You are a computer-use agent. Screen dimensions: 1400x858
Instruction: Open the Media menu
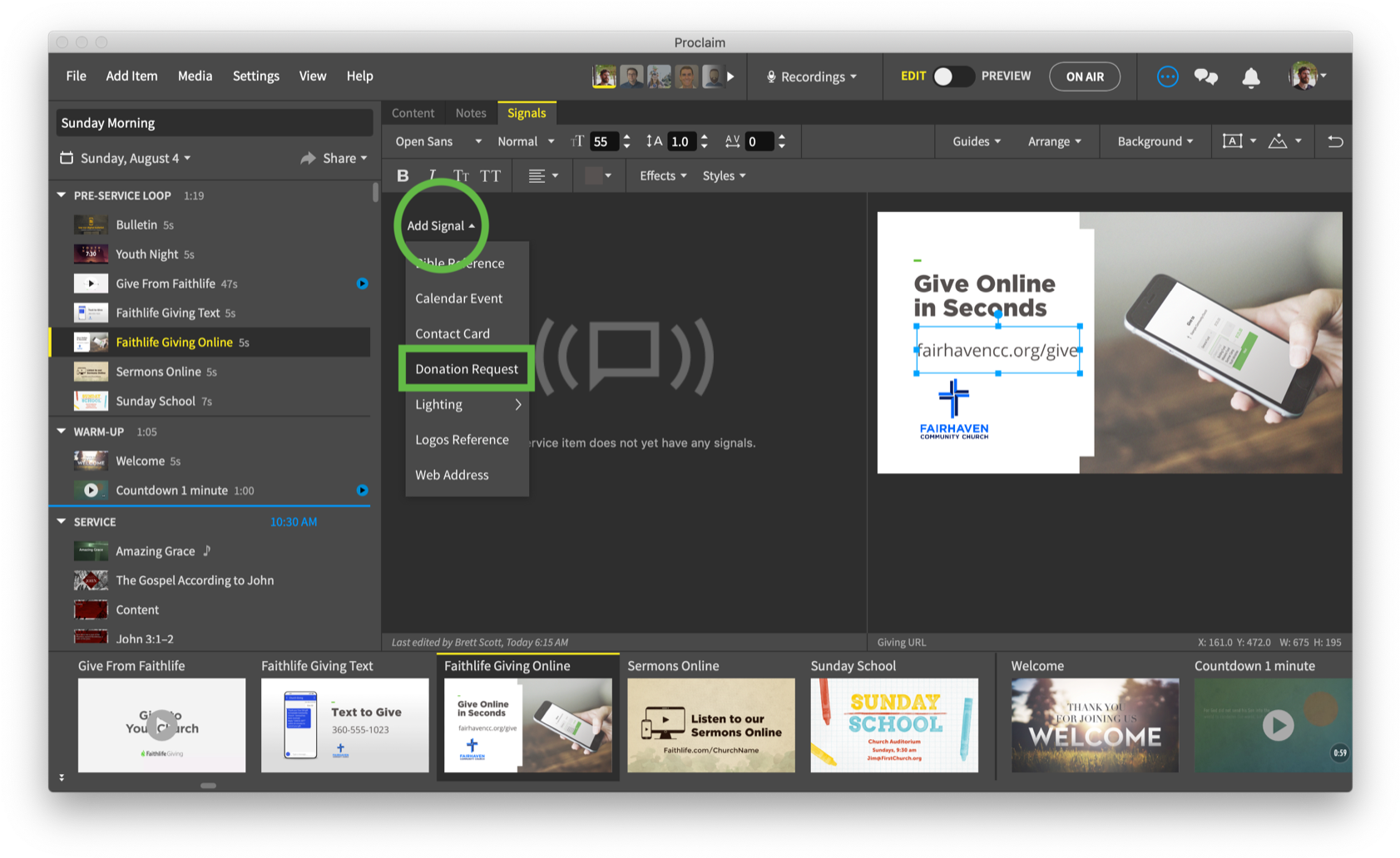(x=195, y=76)
